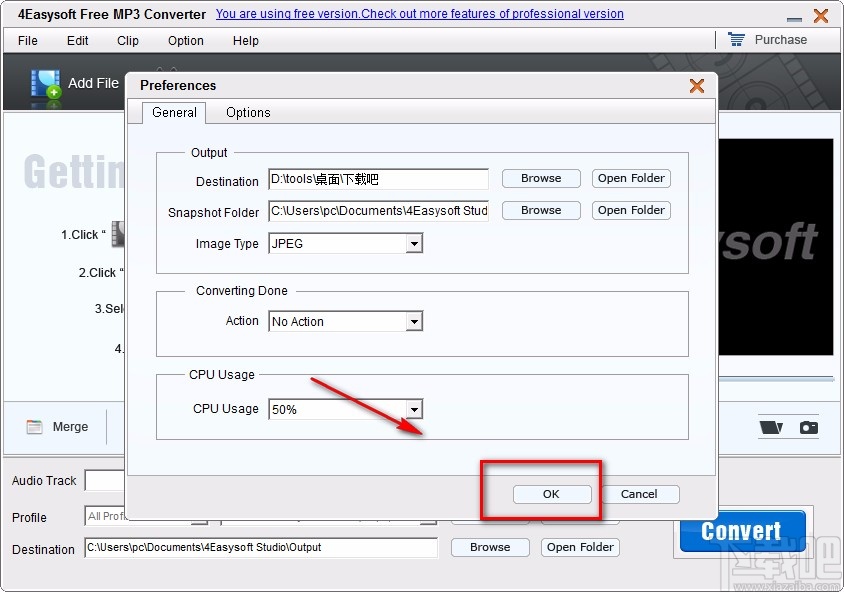The width and height of the screenshot is (844, 592).
Task: Open the professional version upgrade link
Action: (419, 14)
